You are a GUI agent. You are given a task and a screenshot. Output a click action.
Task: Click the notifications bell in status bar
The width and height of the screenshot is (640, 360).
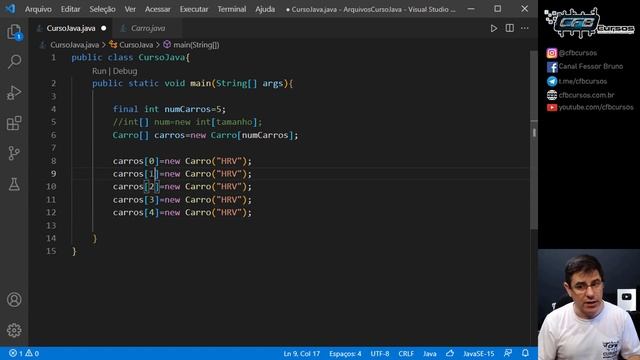(x=525, y=353)
